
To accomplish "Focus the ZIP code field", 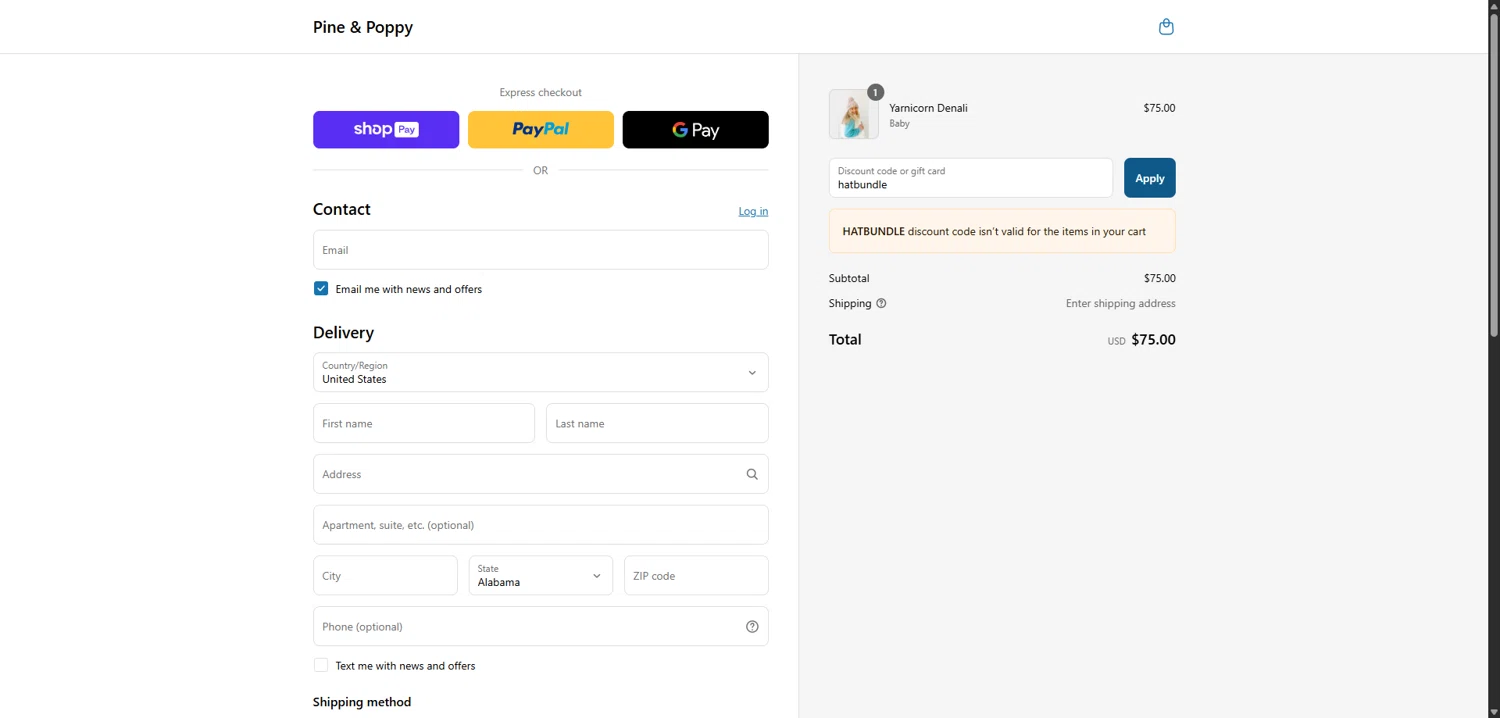I will 696,576.
